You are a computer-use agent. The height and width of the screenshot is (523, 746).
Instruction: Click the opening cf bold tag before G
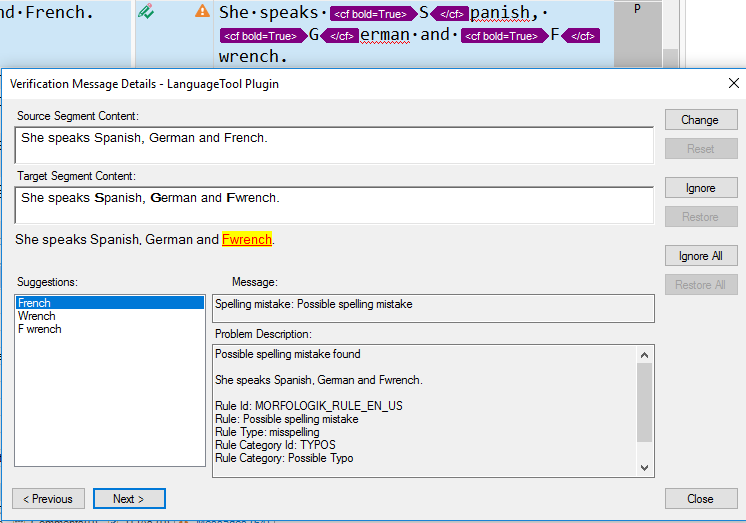point(260,36)
